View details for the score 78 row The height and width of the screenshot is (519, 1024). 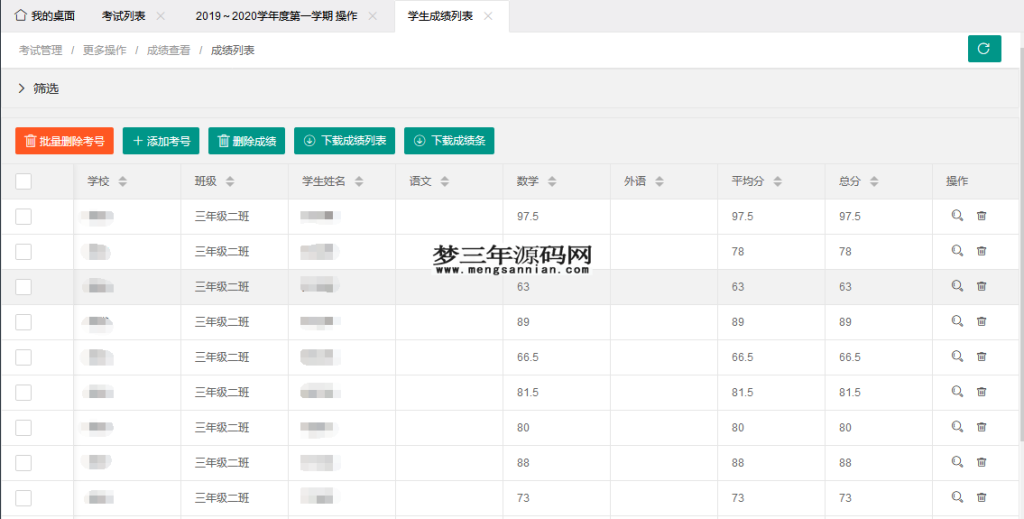[x=957, y=251]
